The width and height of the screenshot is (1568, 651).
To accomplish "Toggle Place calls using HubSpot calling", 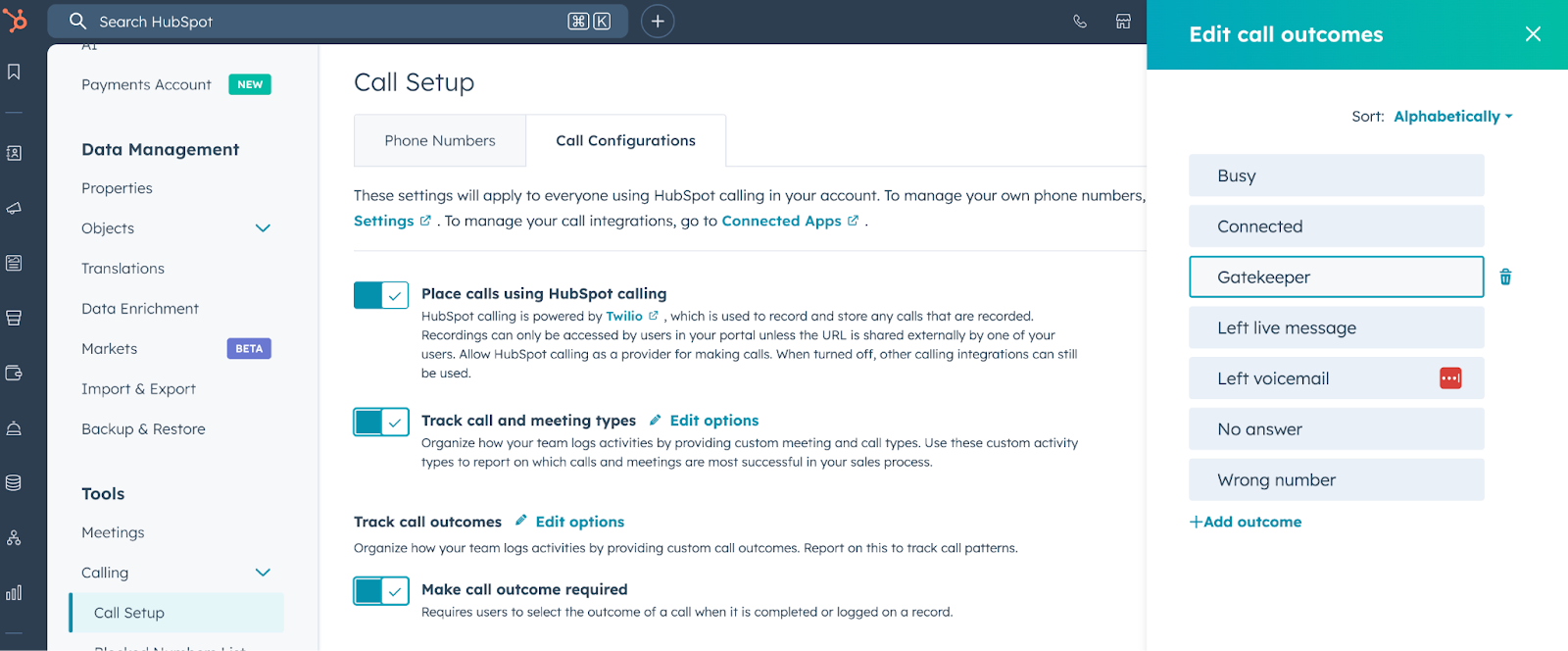I will [381, 295].
